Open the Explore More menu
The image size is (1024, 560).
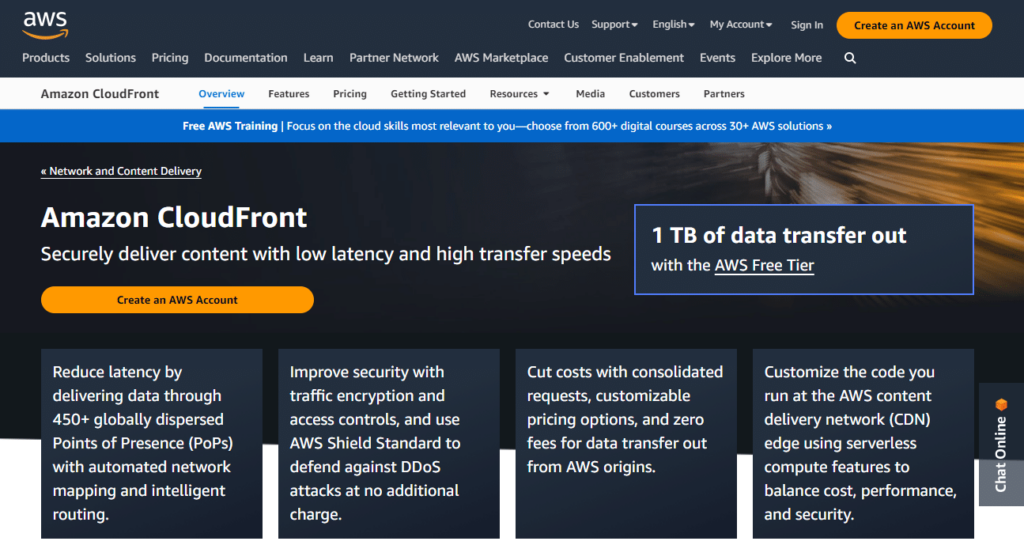pos(786,58)
